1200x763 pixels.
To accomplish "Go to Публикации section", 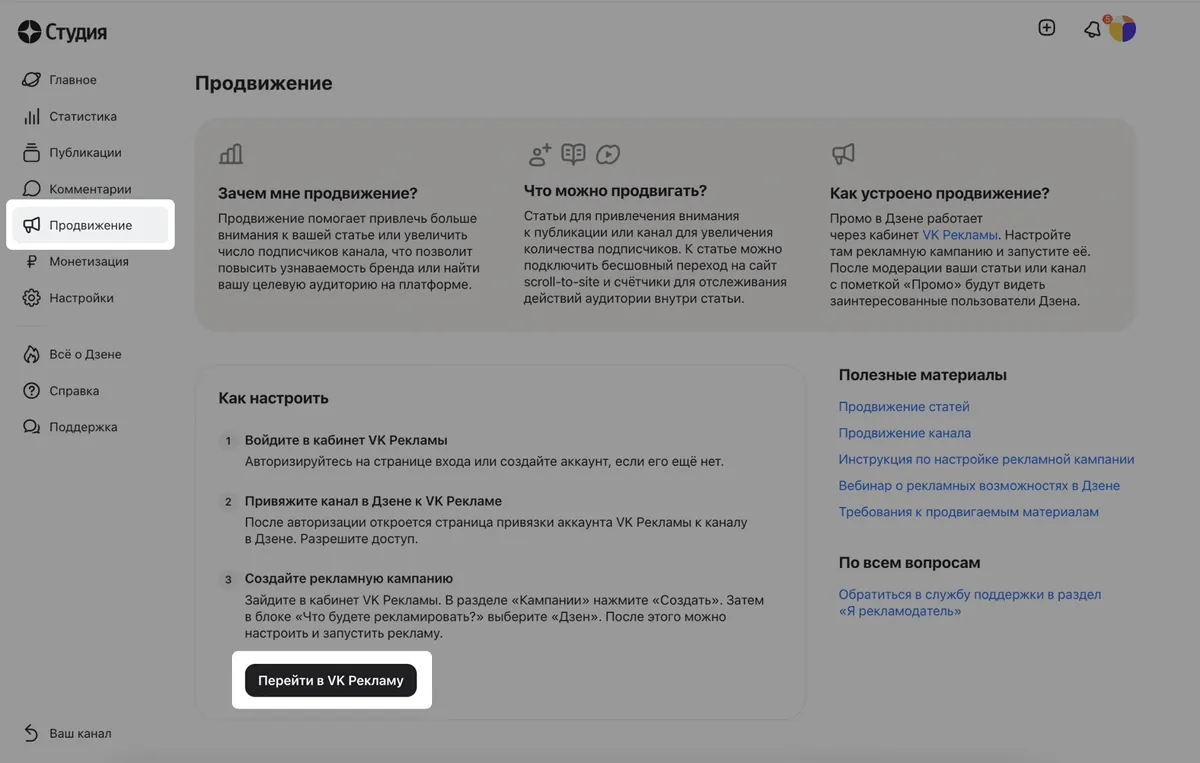I will click(x=85, y=153).
